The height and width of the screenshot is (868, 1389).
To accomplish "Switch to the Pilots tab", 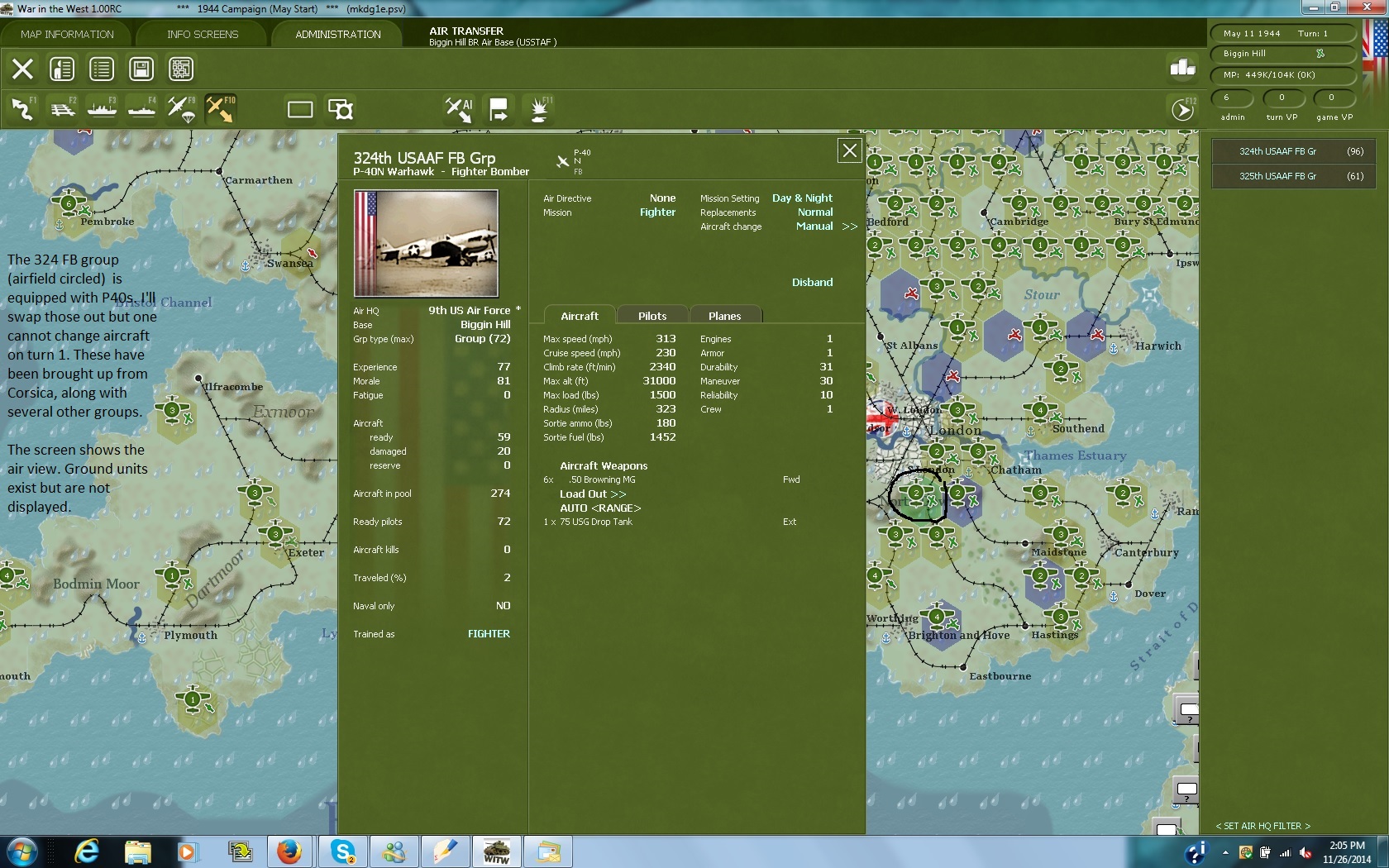I will click(652, 316).
